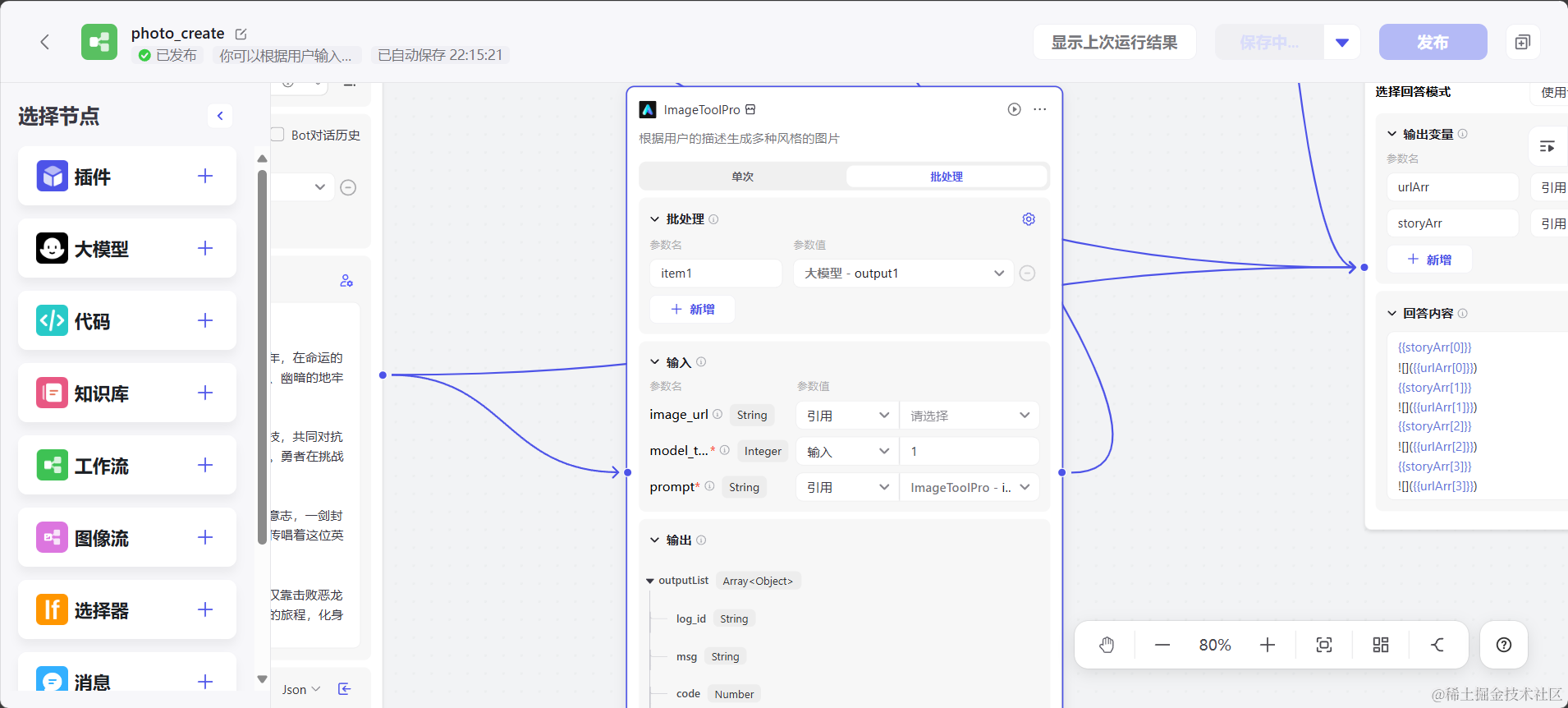Click the node panel scrollbar
Screen dimensions: 1568x708
click(x=262, y=357)
